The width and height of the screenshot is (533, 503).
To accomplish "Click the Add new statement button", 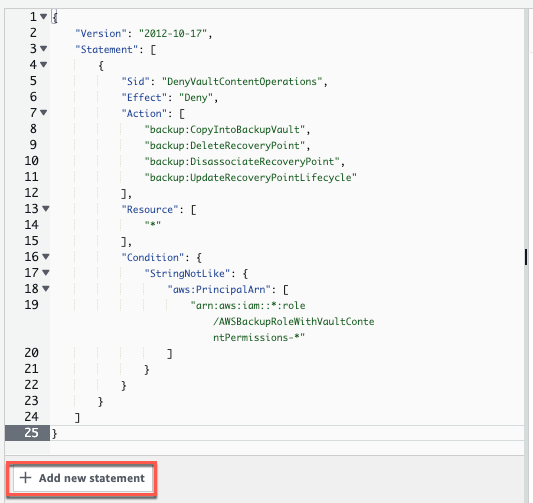I will [82, 478].
